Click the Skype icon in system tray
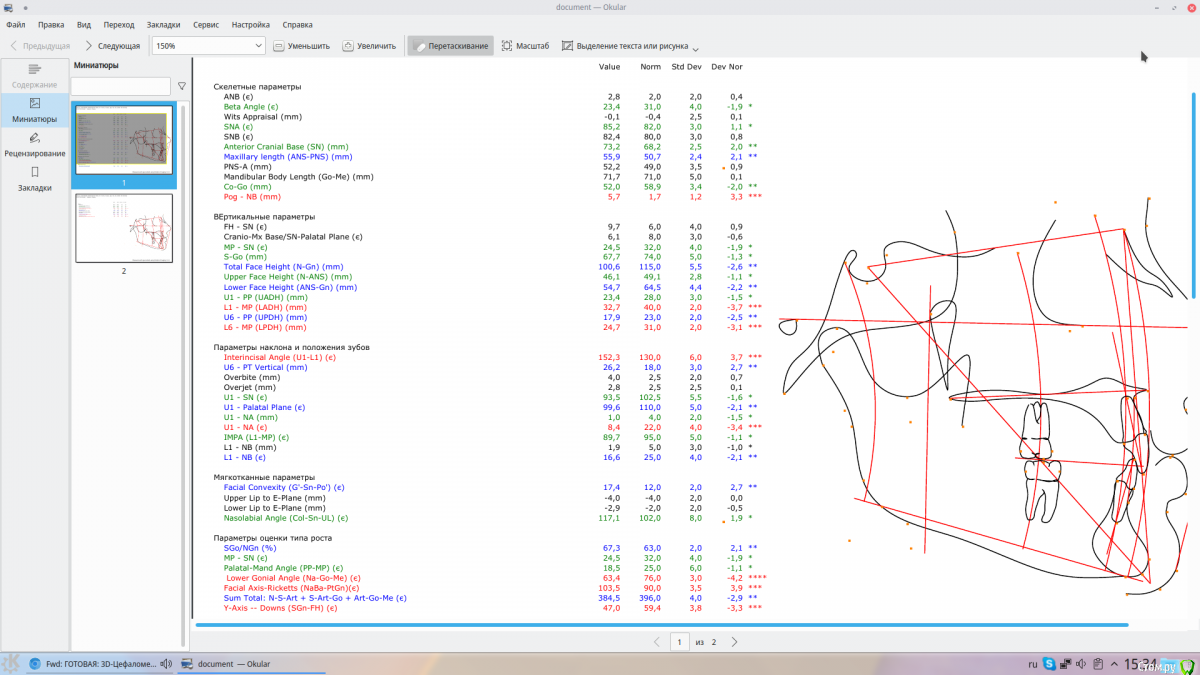The image size is (1200, 675). (x=1049, y=663)
